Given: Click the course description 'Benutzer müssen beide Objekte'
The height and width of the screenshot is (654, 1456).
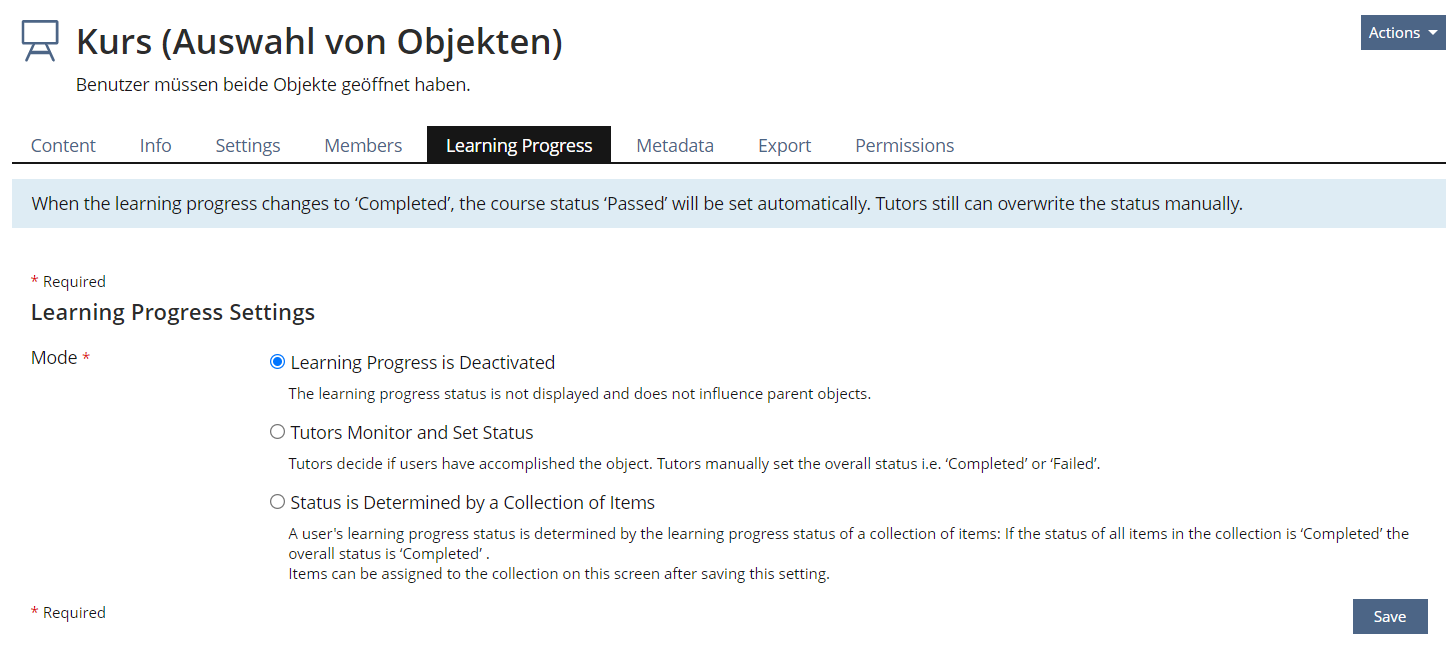Looking at the screenshot, I should (272, 85).
